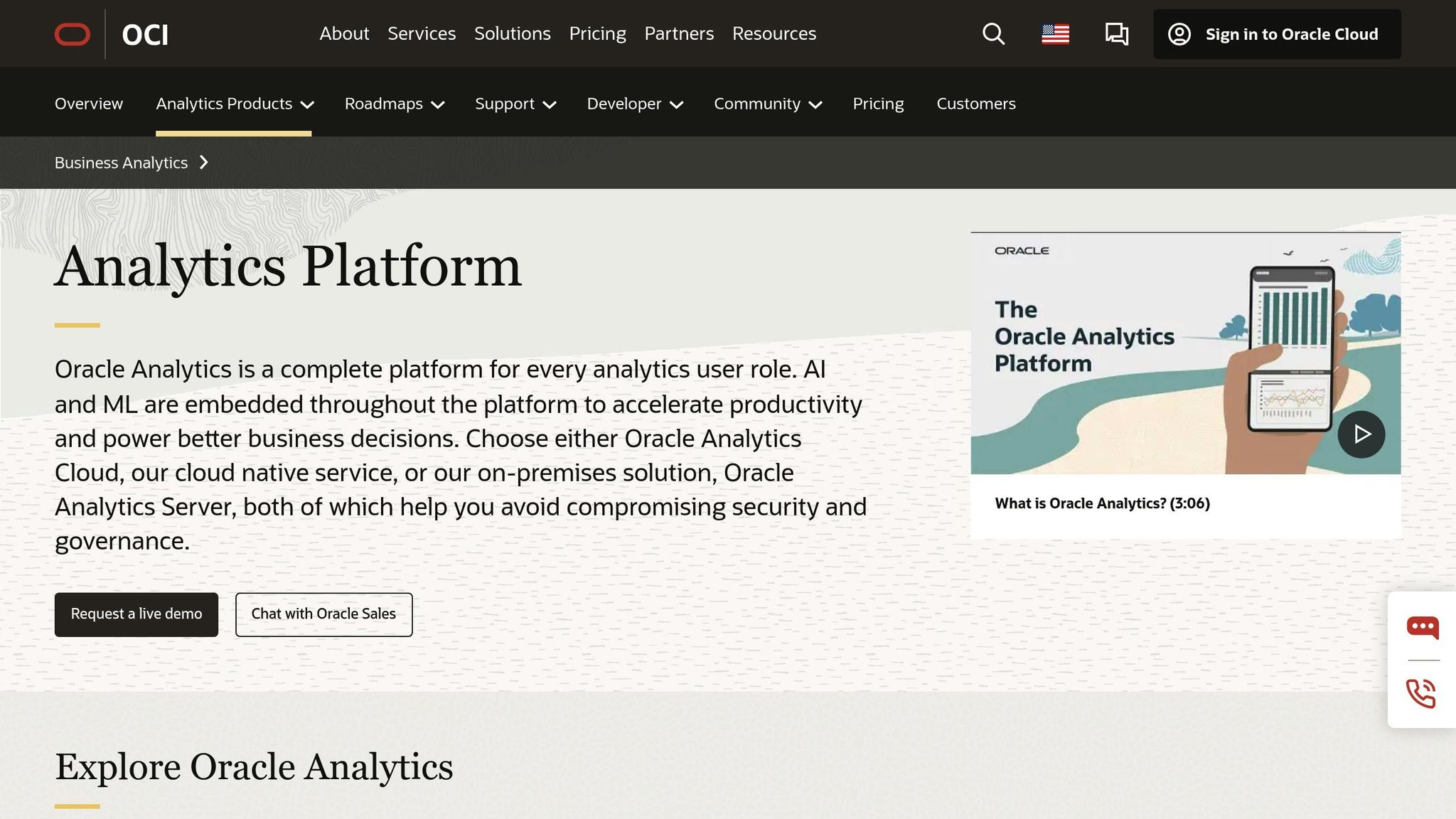Open the contact chat icon near Sign in
This screenshot has height=819, width=1456.
point(1115,33)
